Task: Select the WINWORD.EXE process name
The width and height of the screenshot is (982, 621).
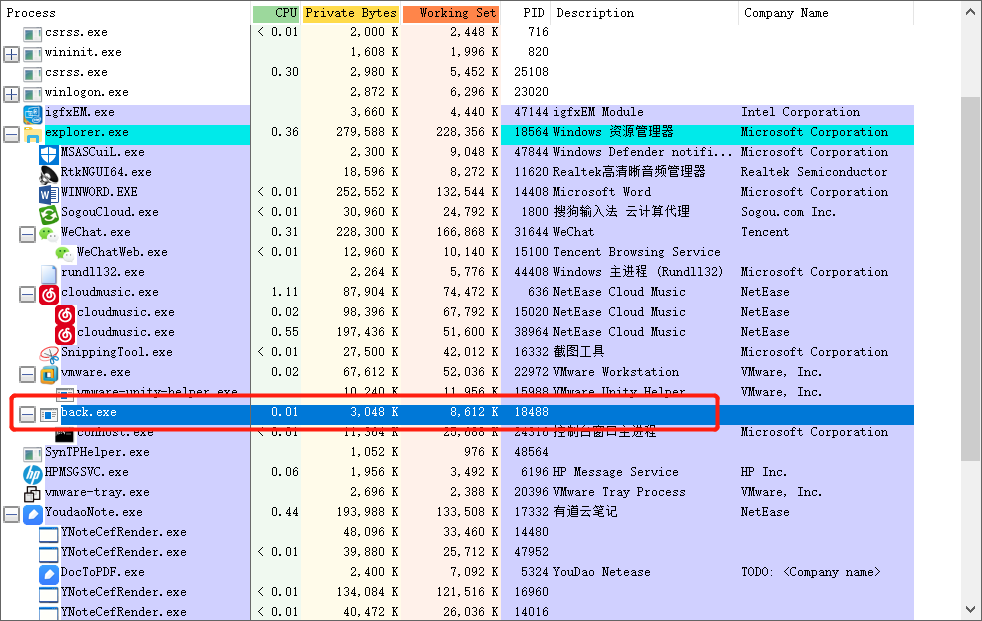Action: pyautogui.click(x=99, y=192)
